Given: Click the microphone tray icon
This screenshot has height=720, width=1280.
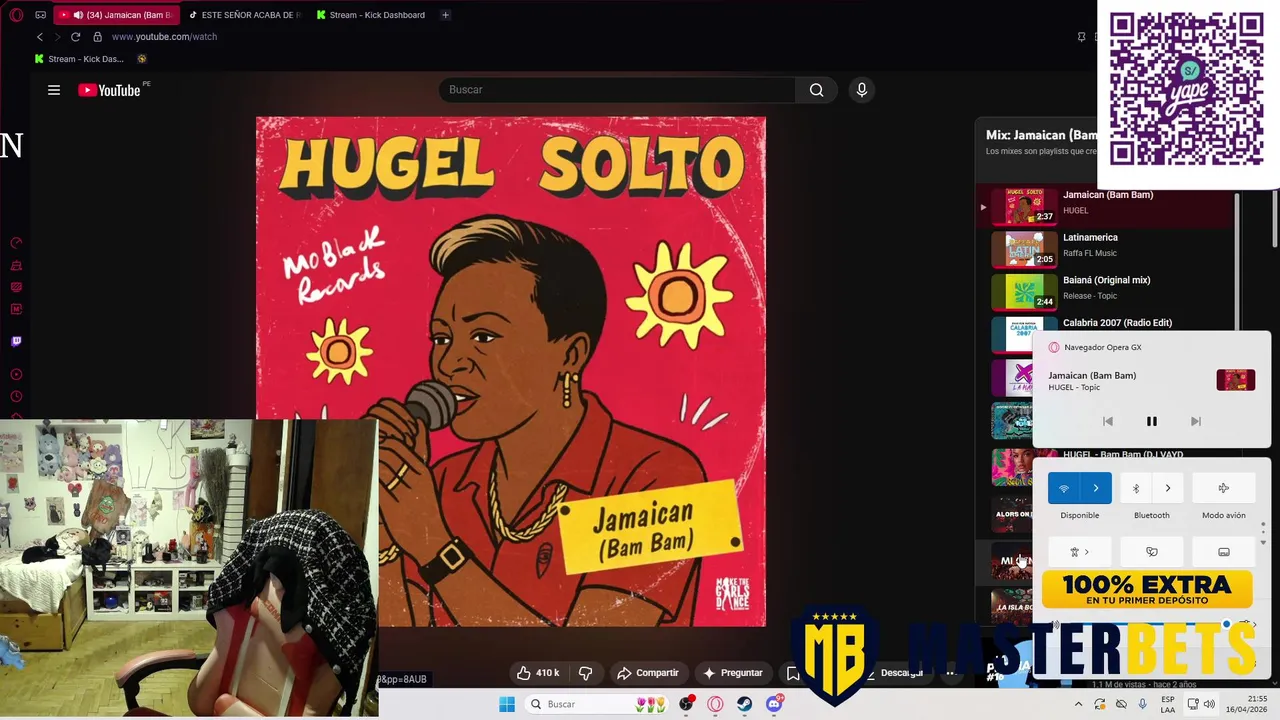Looking at the screenshot, I should [x=1143, y=704].
